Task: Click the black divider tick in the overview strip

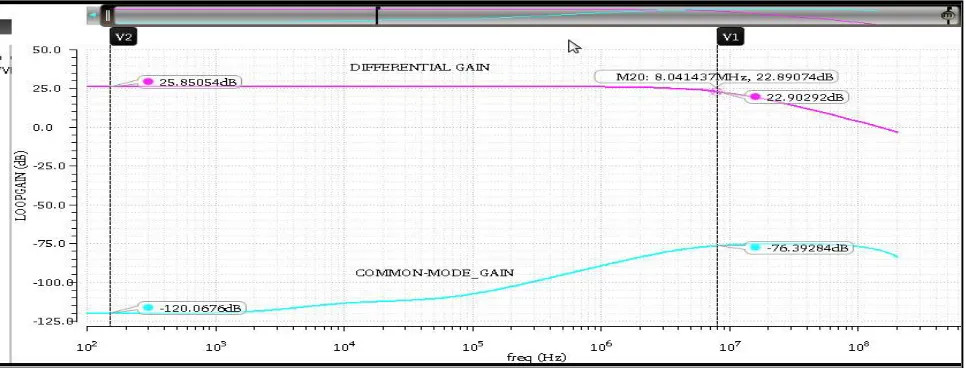Action: [x=377, y=15]
